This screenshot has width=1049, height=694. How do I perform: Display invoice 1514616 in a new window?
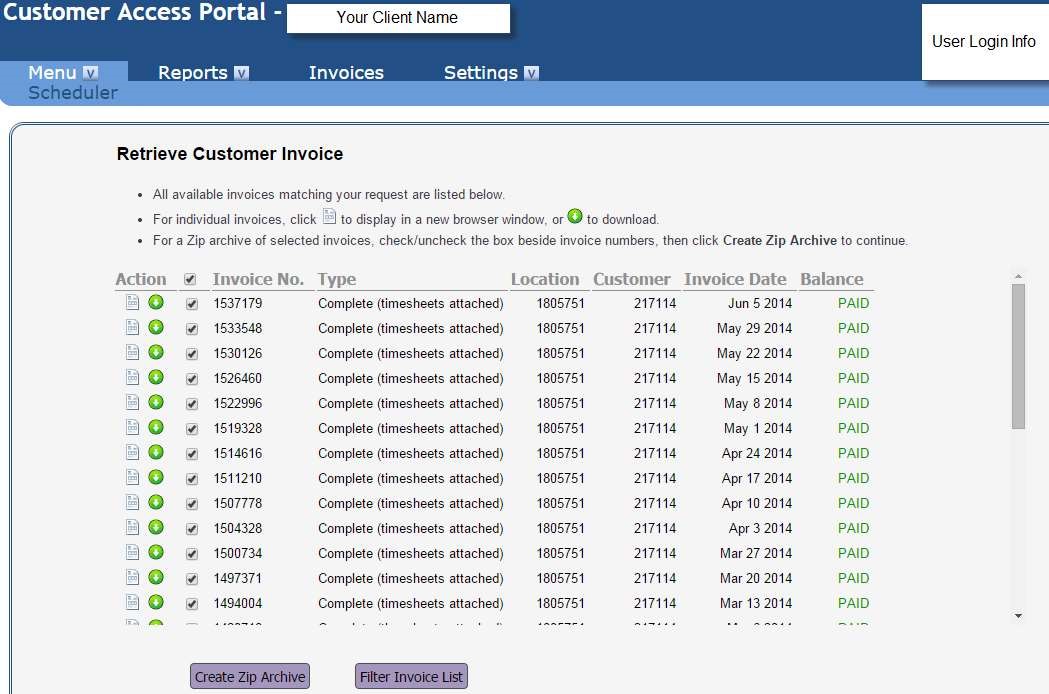132,452
